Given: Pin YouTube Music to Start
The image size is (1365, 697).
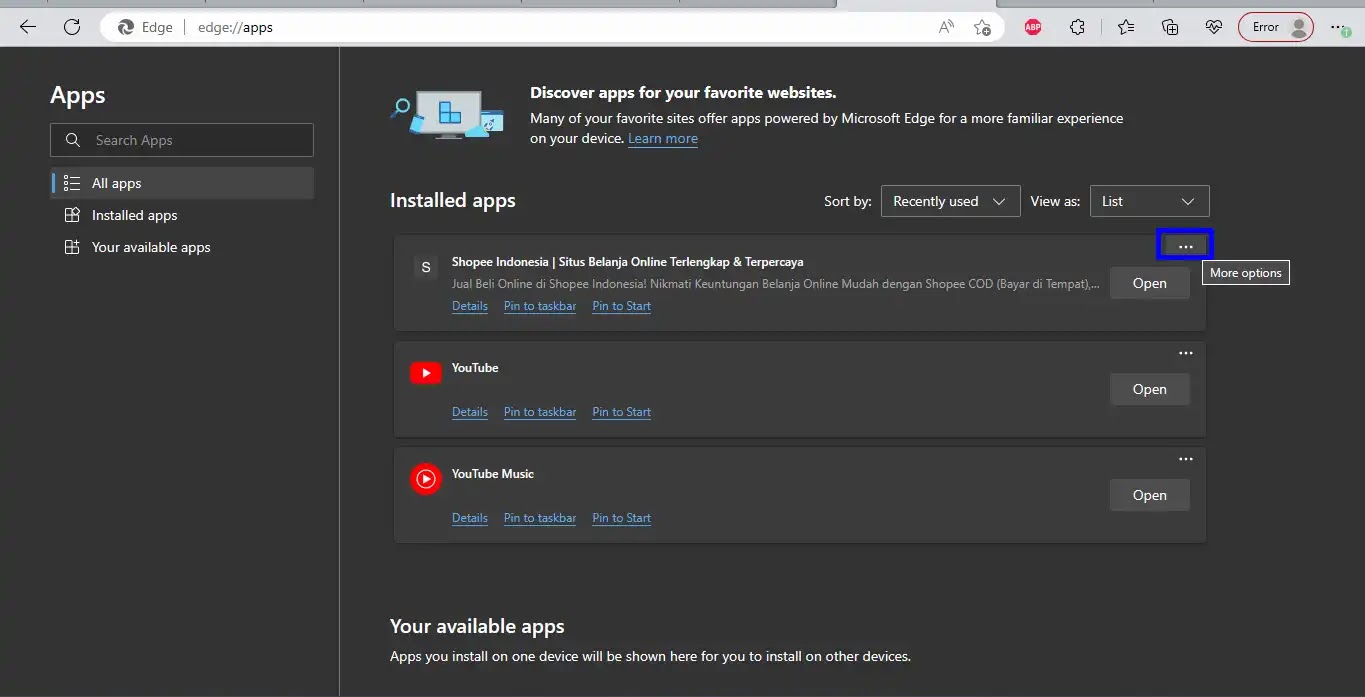Looking at the screenshot, I should point(622,518).
